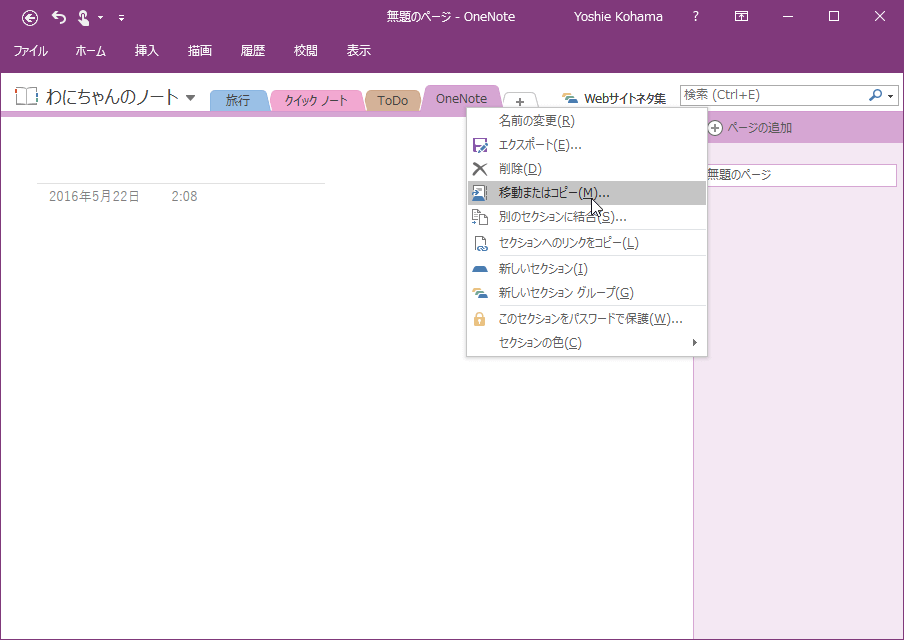The width and height of the screenshot is (904, 640).
Task: Click the Undo icon in quick access toolbar
Action: (x=59, y=17)
